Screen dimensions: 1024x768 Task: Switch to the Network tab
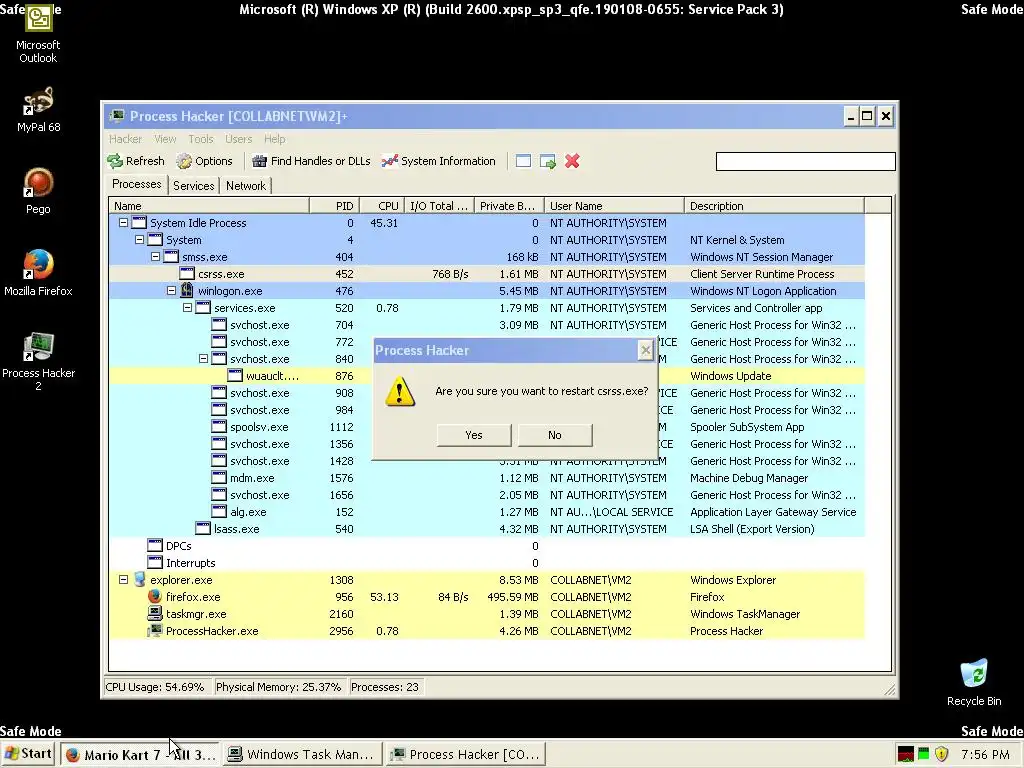(x=246, y=186)
